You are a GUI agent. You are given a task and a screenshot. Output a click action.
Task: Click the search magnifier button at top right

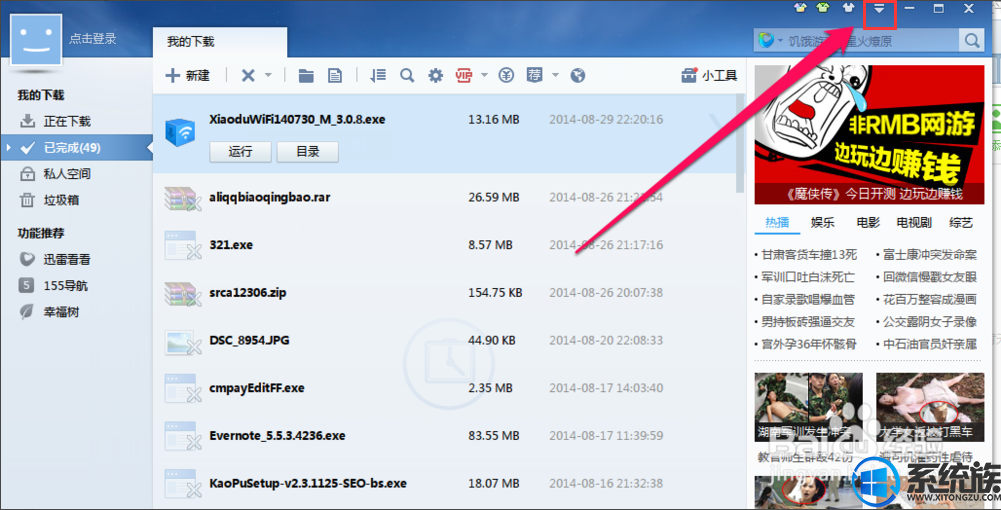(x=971, y=41)
